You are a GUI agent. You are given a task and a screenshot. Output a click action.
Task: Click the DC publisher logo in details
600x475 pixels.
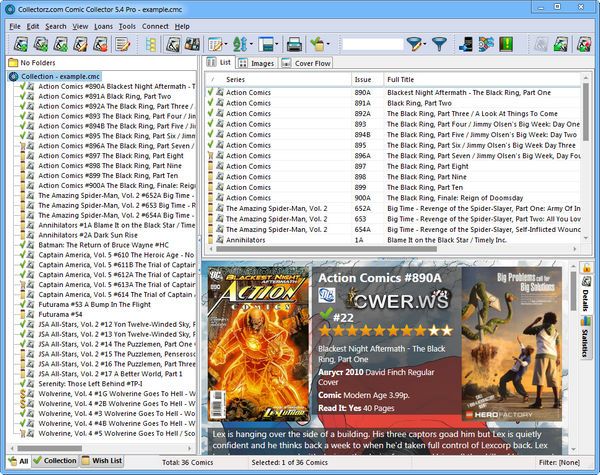point(326,295)
